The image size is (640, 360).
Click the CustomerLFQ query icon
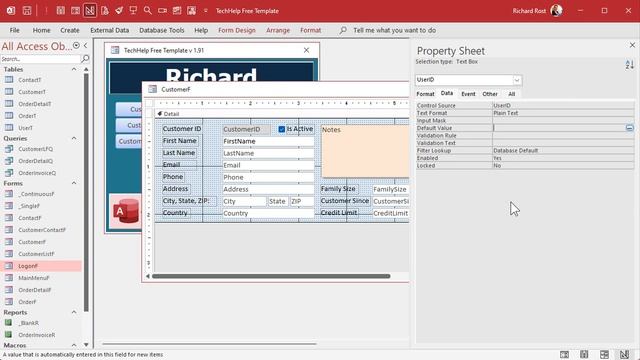point(9,149)
